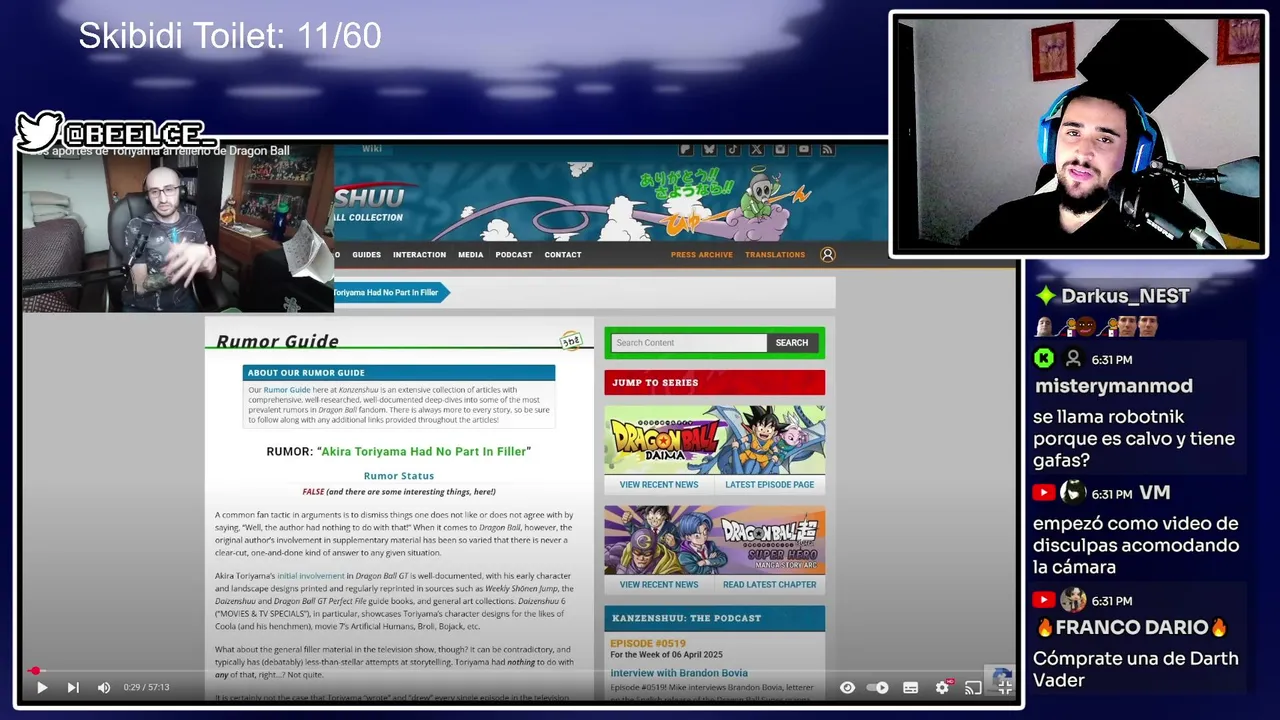This screenshot has width=1280, height=720.
Task: Open the MEDIA menu
Action: (x=470, y=255)
